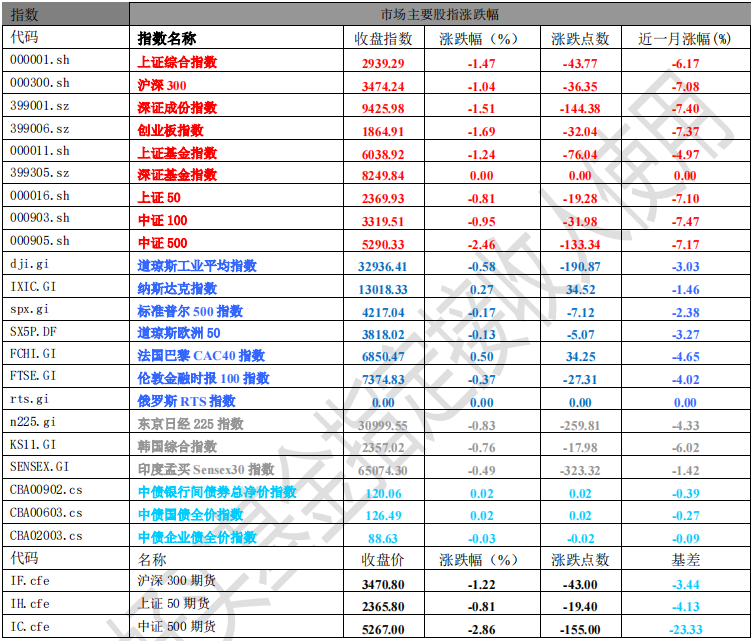Select the code cell SENSEX.GI
Screen dimensions: 754x641
40,468
